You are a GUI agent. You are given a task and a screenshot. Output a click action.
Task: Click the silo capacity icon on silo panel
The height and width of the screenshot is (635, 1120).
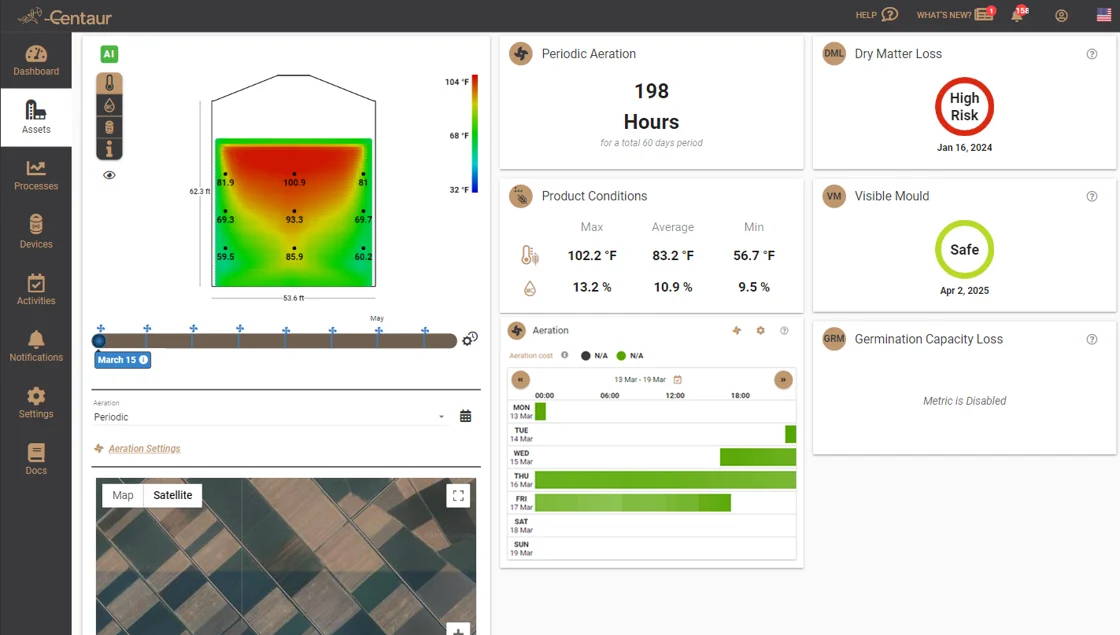pos(110,128)
